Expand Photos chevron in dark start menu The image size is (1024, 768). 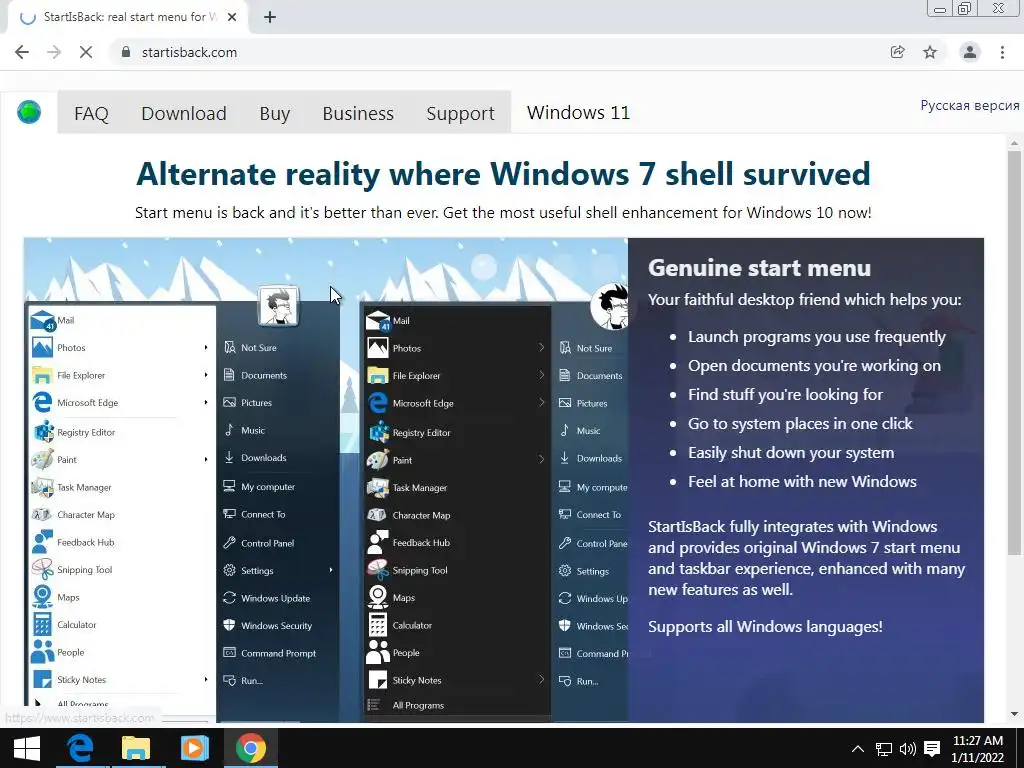click(x=541, y=347)
